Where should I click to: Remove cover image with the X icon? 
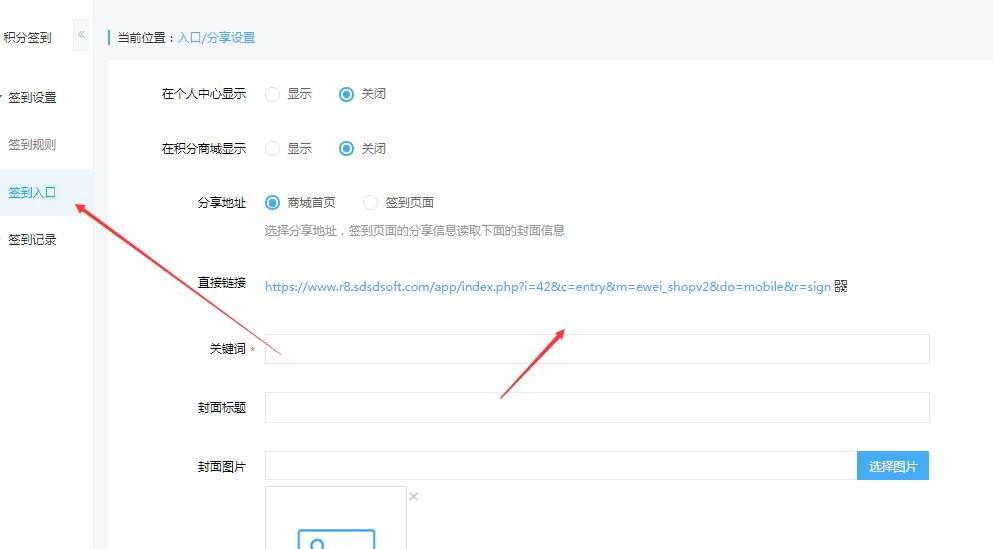click(414, 496)
